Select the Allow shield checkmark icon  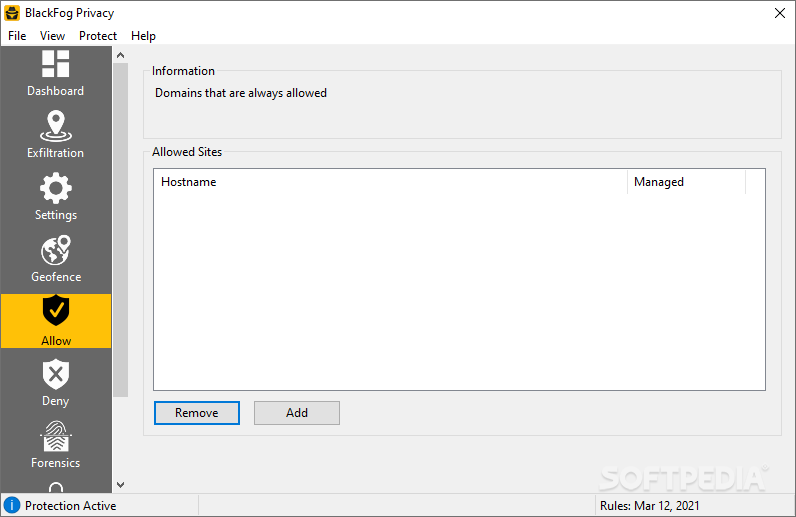(x=56, y=310)
